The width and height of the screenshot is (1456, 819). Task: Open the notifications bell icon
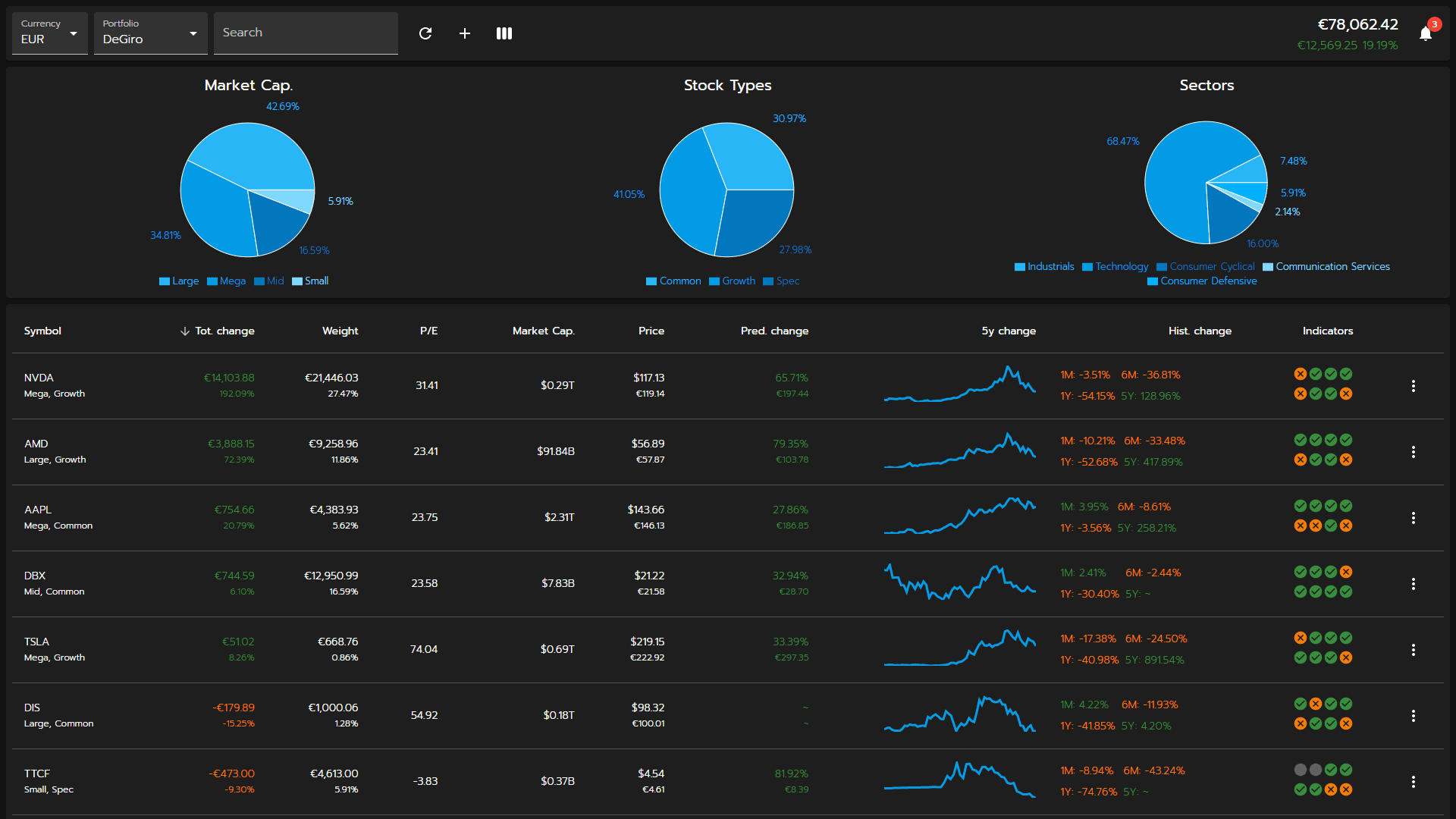[1426, 33]
